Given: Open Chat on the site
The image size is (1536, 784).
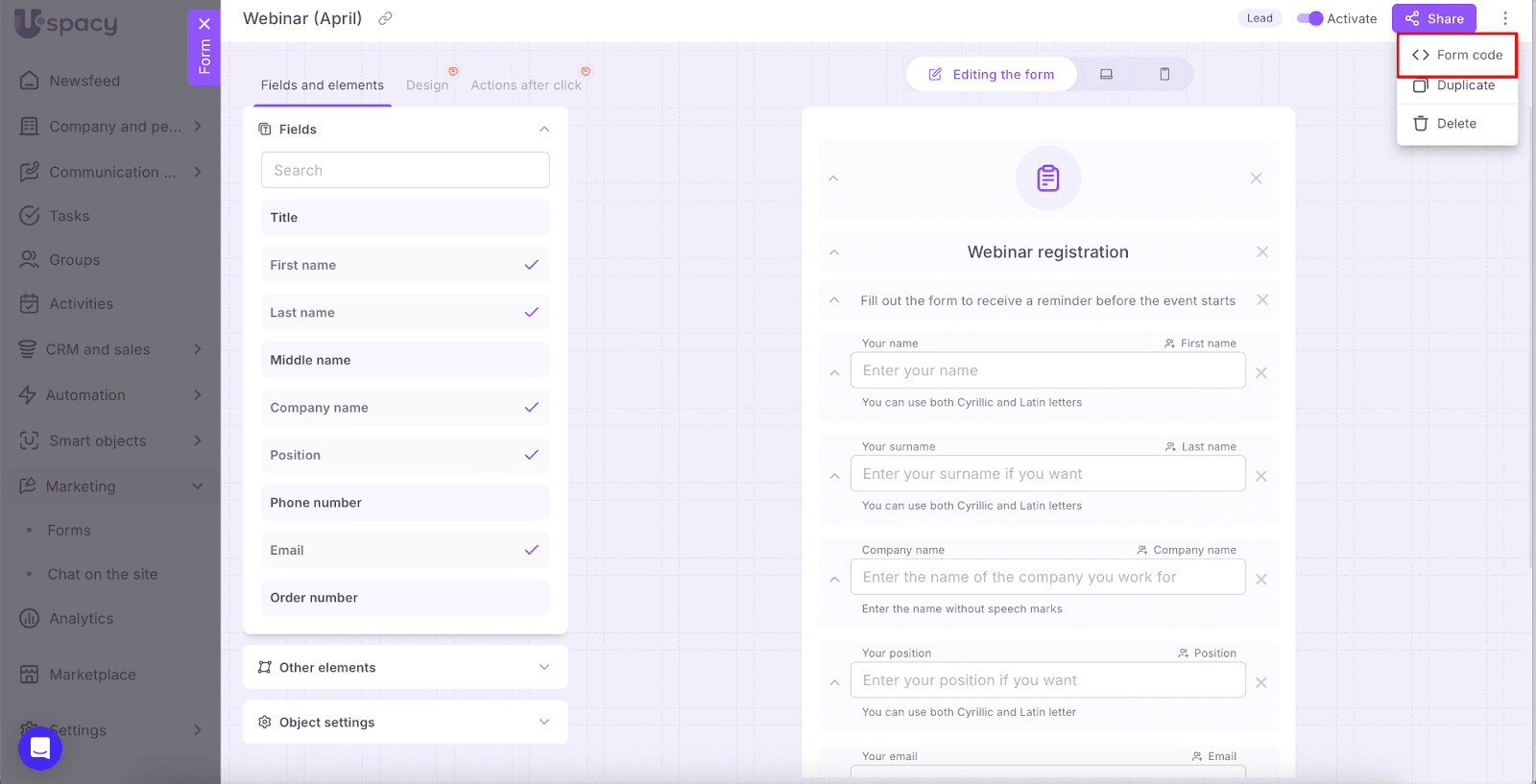Looking at the screenshot, I should [103, 575].
